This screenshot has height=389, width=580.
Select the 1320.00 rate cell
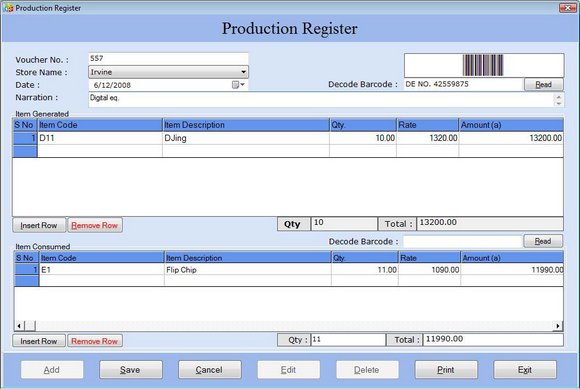(428, 138)
